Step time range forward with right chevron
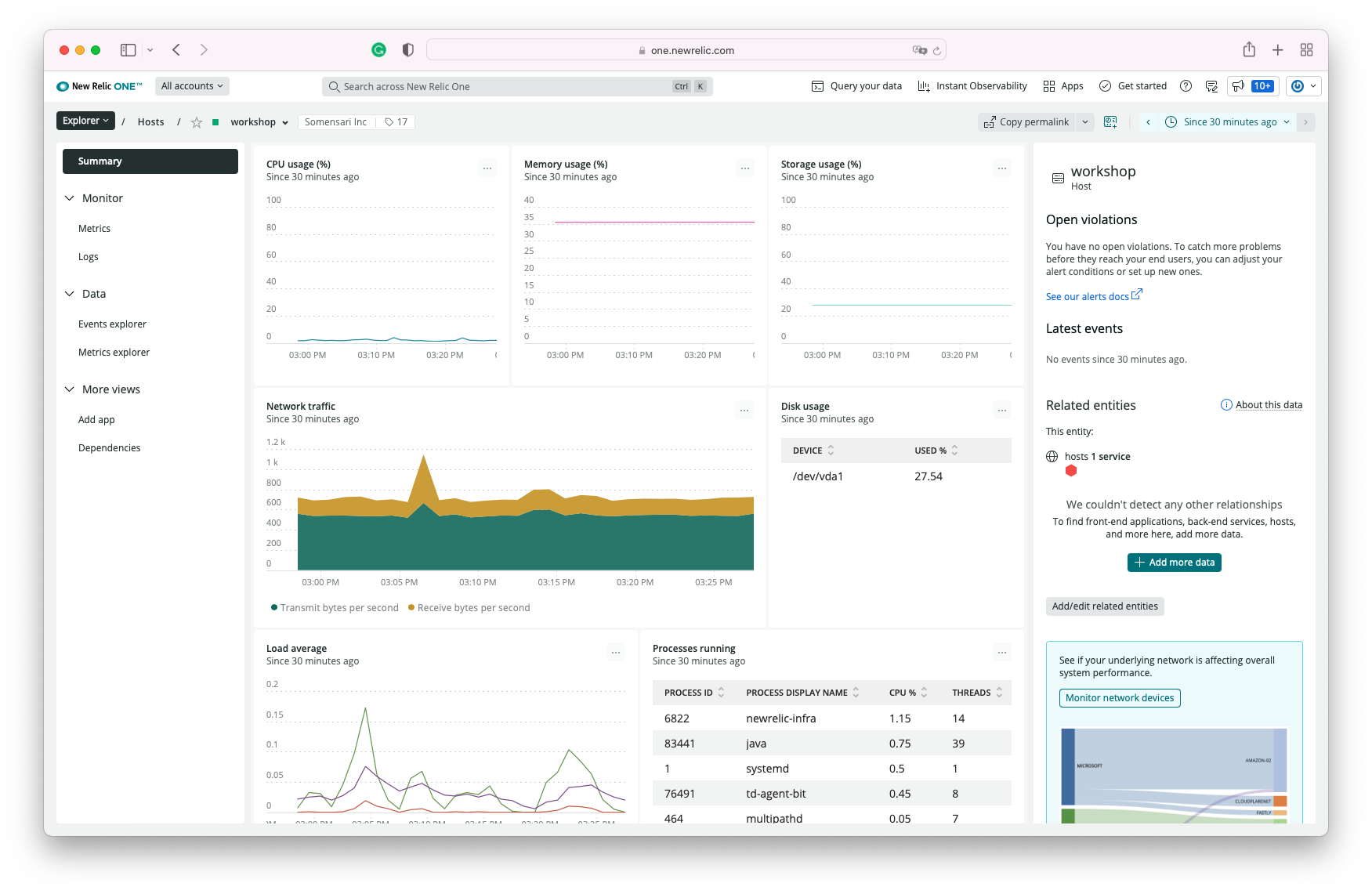Screen dimensions: 1372x894 pyautogui.click(x=1305, y=122)
